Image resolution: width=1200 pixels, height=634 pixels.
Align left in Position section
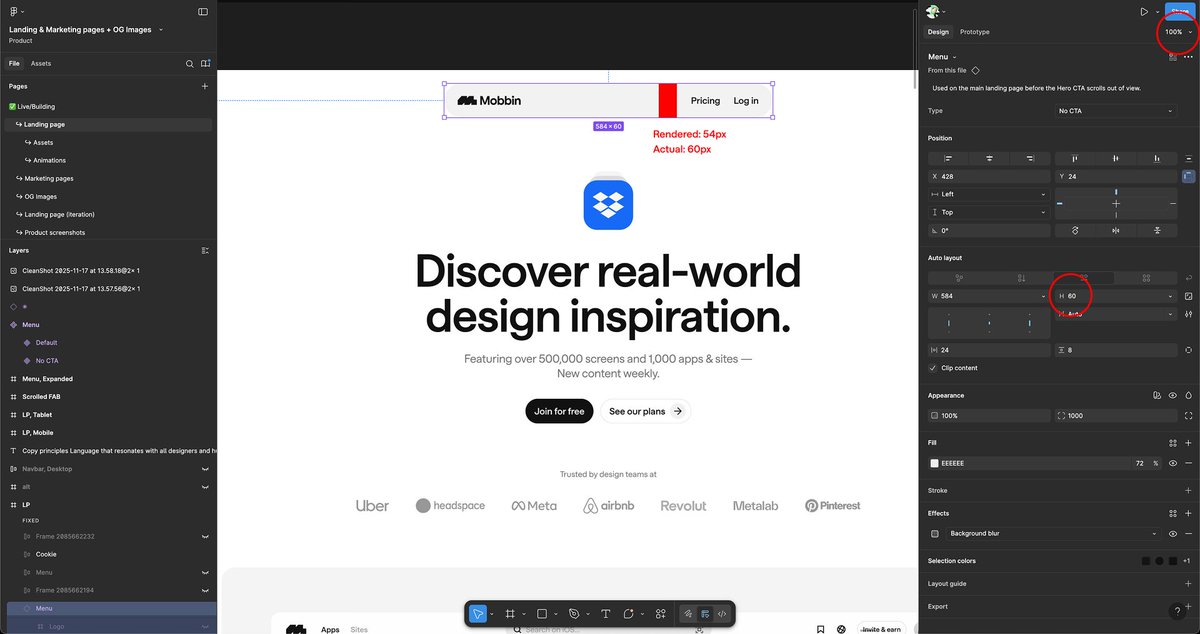[948, 159]
